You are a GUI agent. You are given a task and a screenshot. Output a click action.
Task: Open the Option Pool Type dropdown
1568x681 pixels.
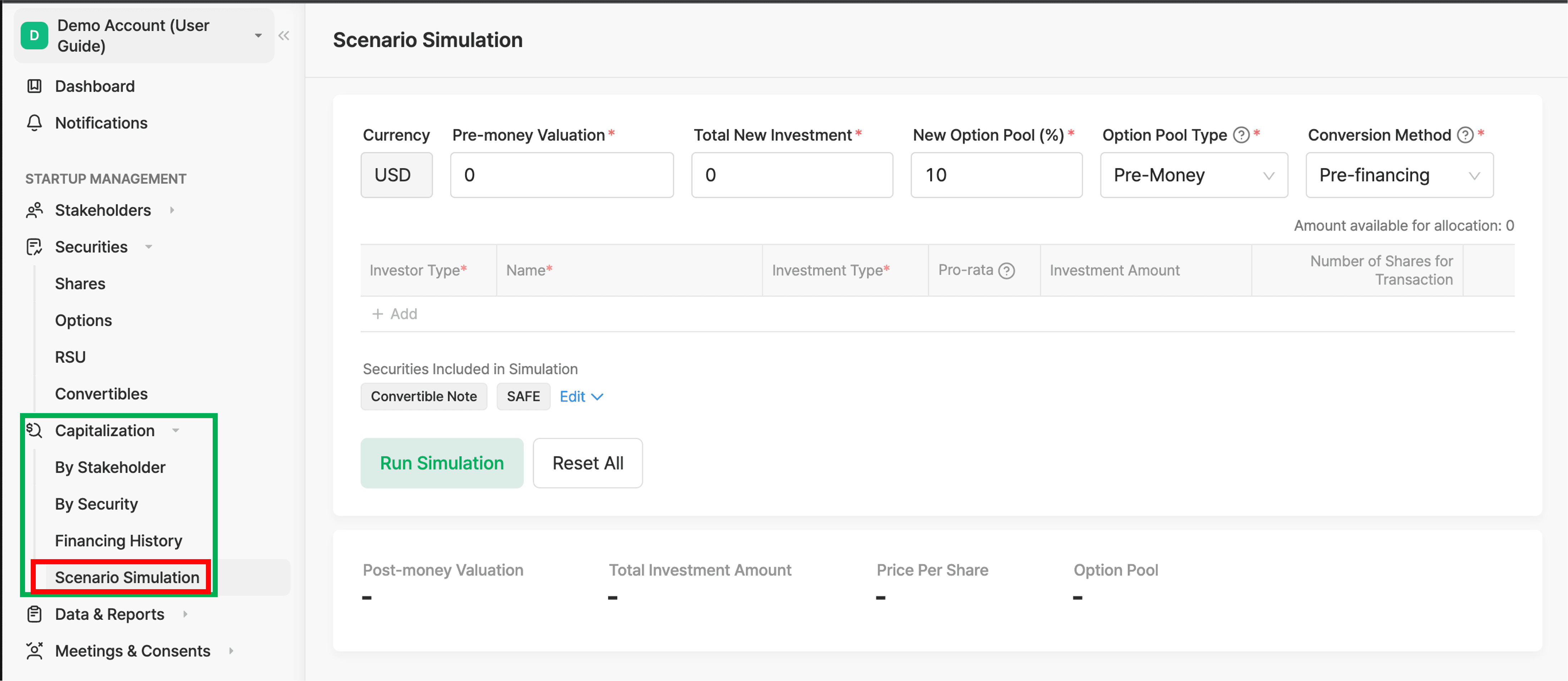point(1194,175)
